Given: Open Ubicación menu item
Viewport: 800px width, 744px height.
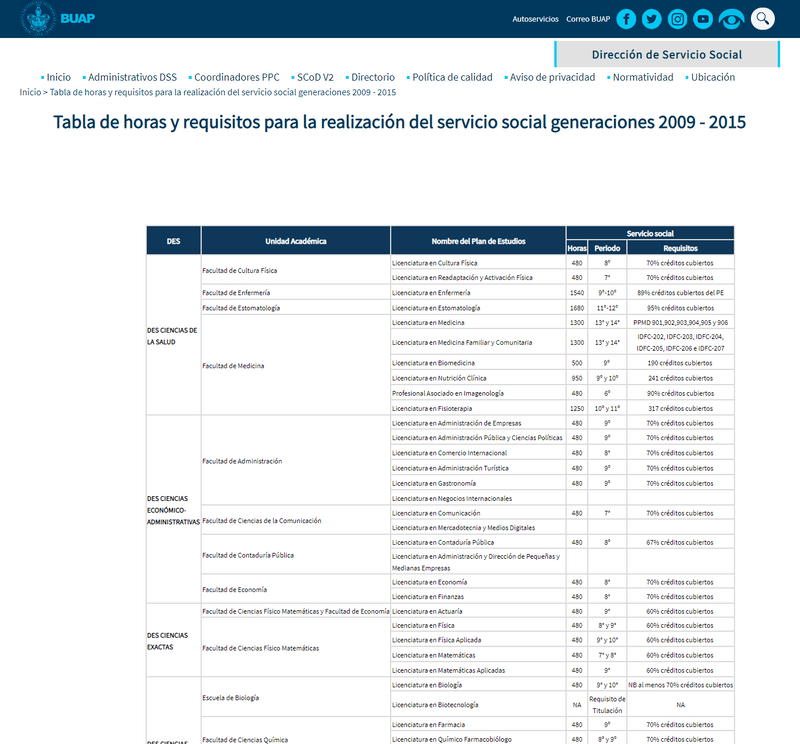Looking at the screenshot, I should pyautogui.click(x=713, y=77).
